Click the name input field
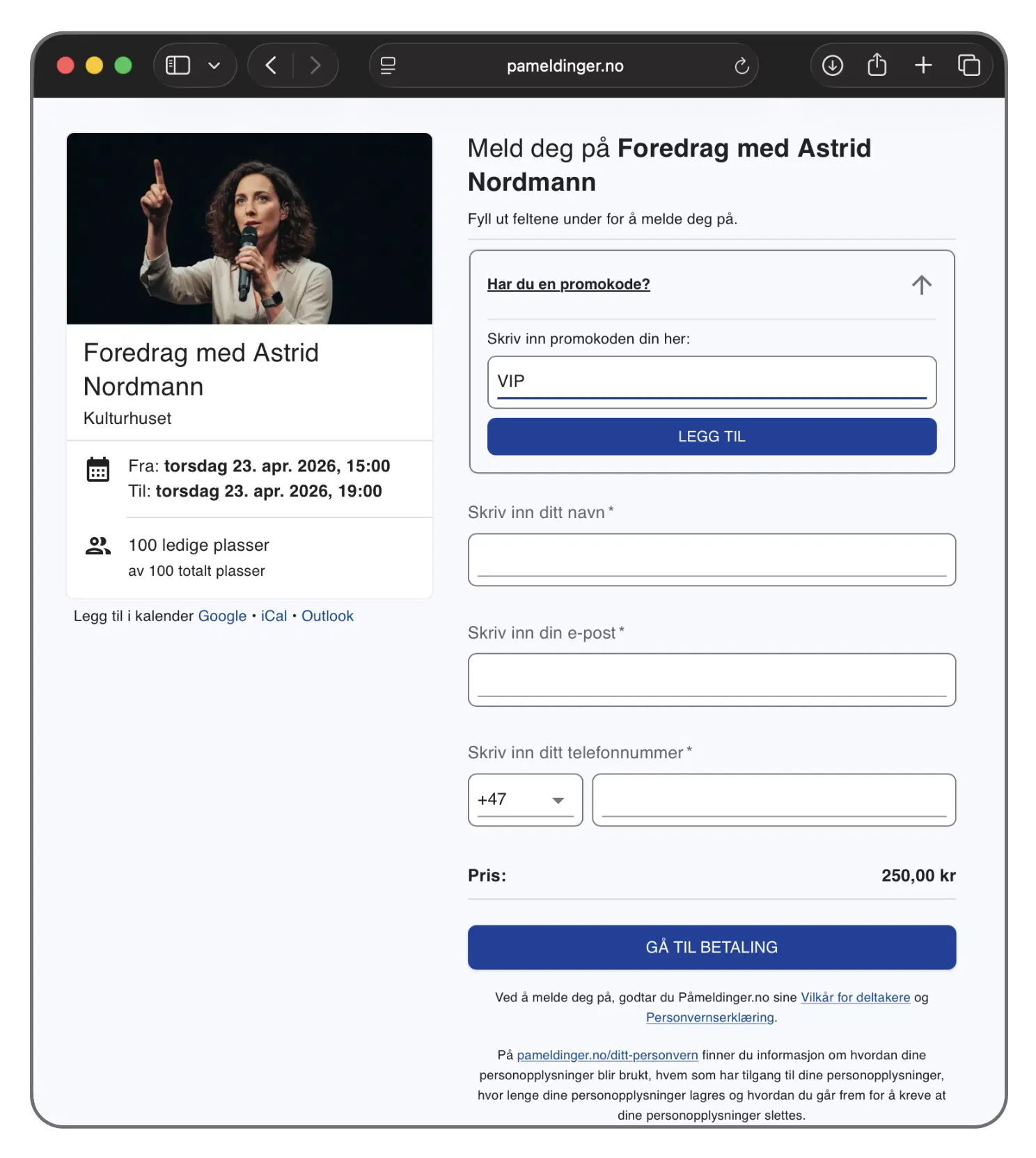 (x=712, y=560)
